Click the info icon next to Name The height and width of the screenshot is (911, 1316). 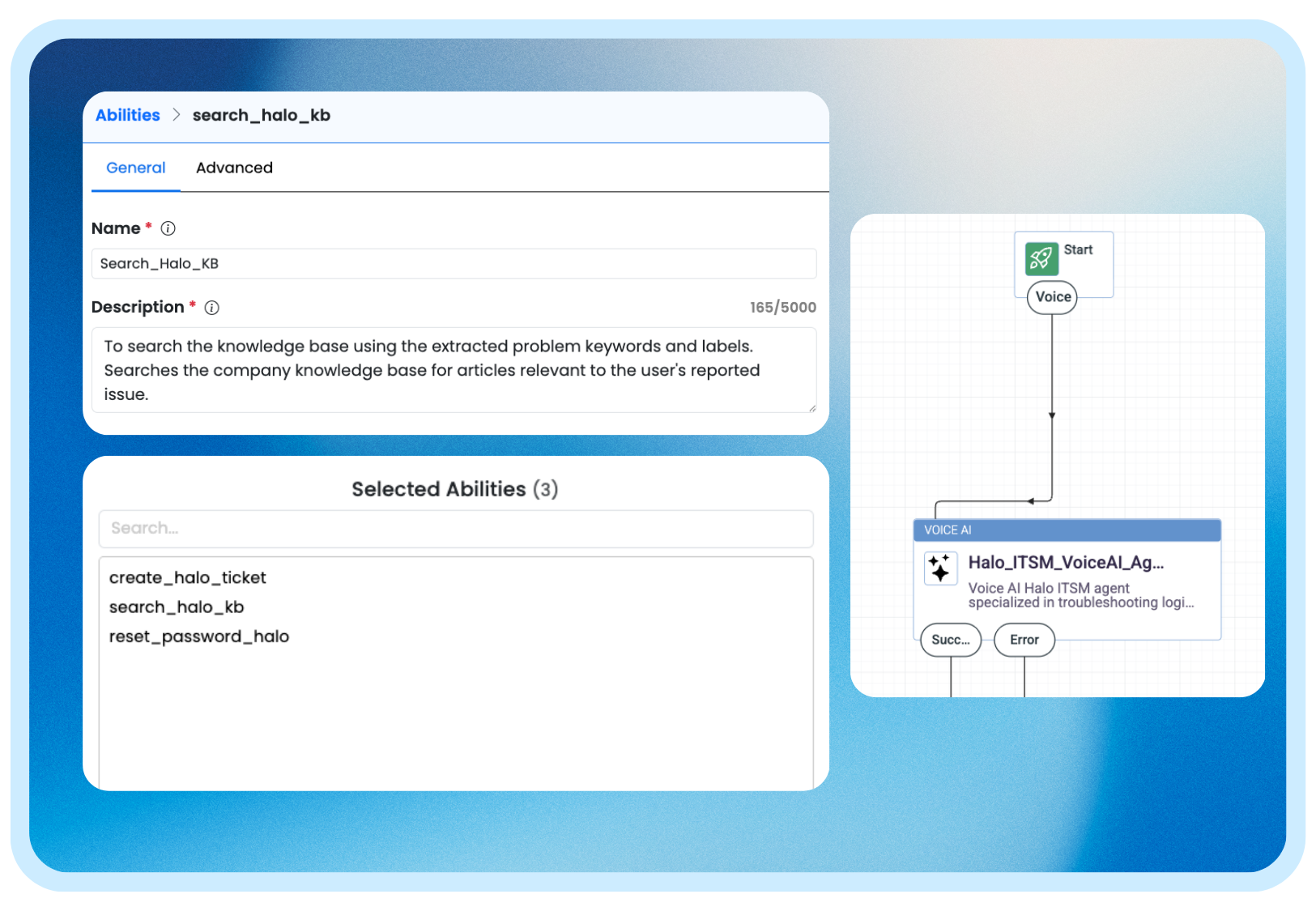pos(168,228)
